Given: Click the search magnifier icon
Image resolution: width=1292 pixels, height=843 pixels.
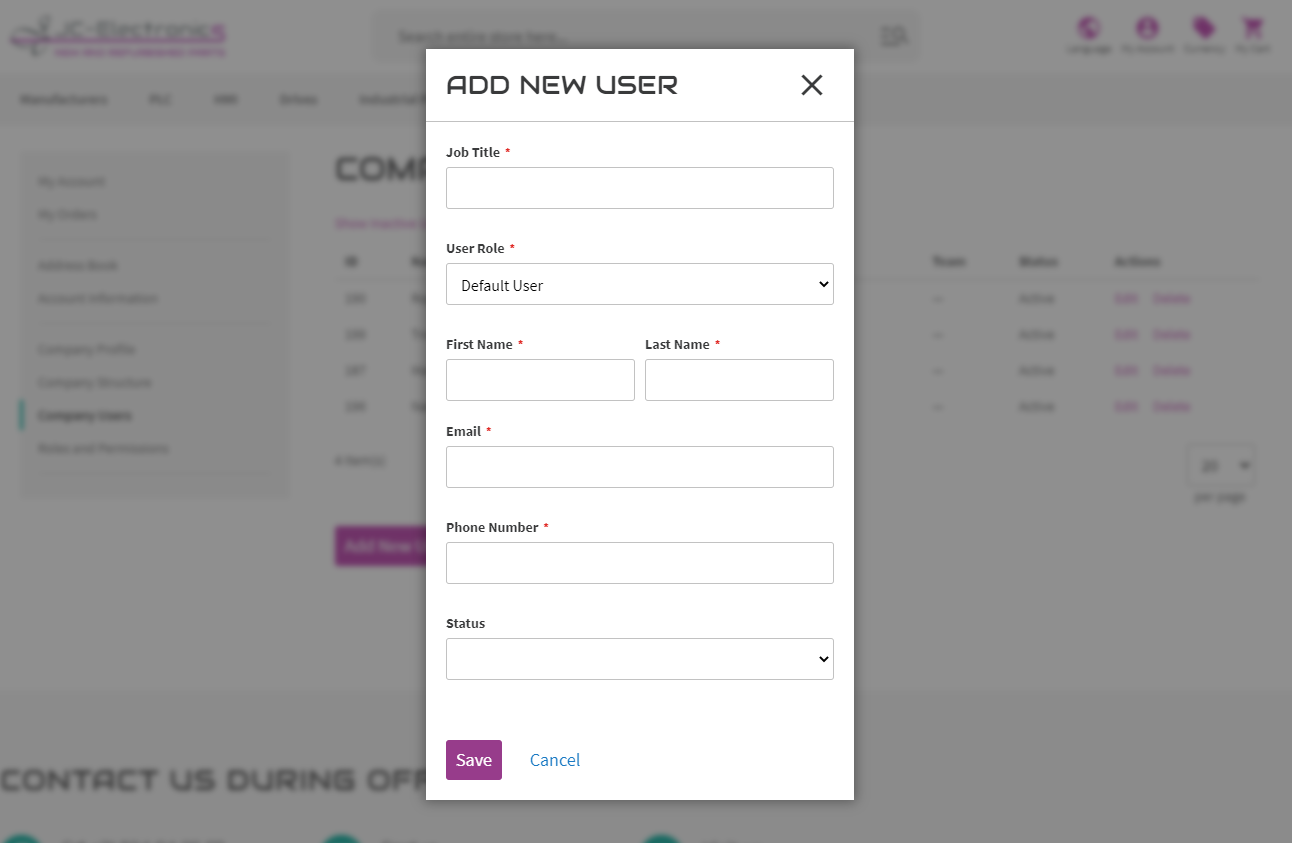Looking at the screenshot, I should (893, 37).
